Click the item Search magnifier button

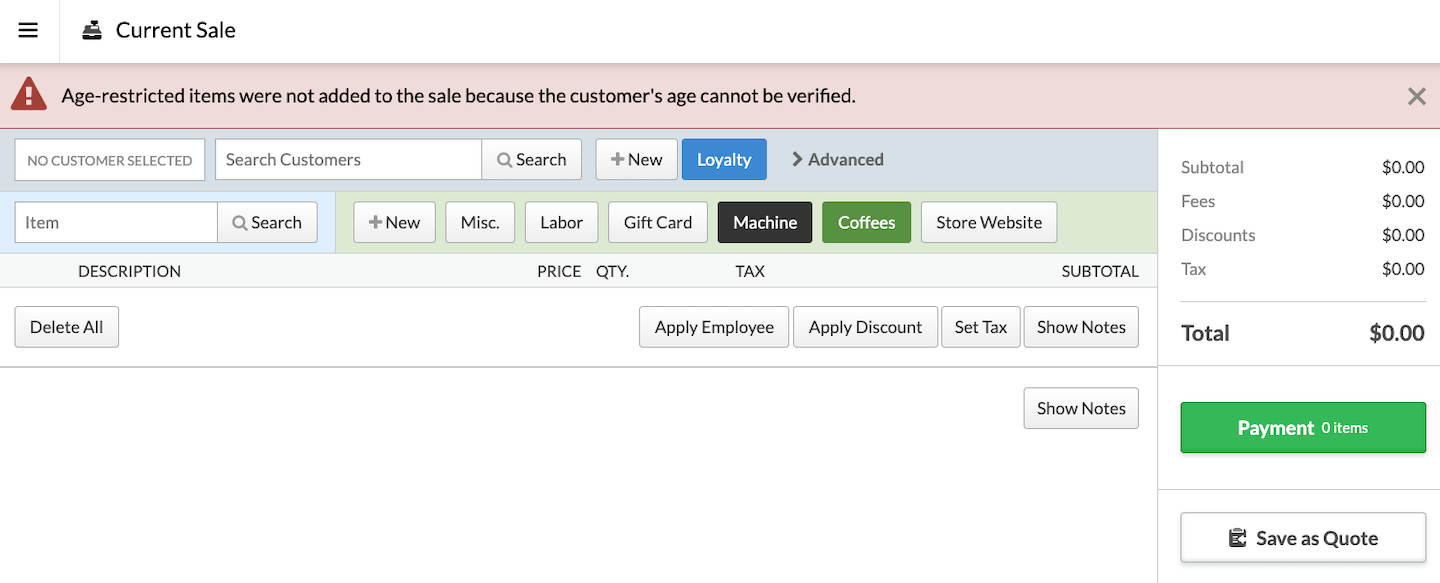pos(267,223)
